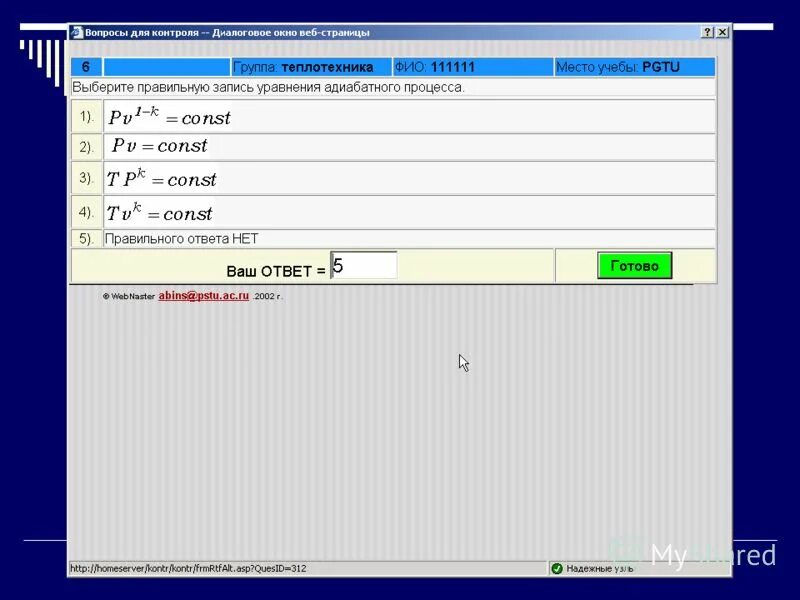The width and height of the screenshot is (800, 600).
Task: Select answer row number 5).
Action: [x=87, y=238]
